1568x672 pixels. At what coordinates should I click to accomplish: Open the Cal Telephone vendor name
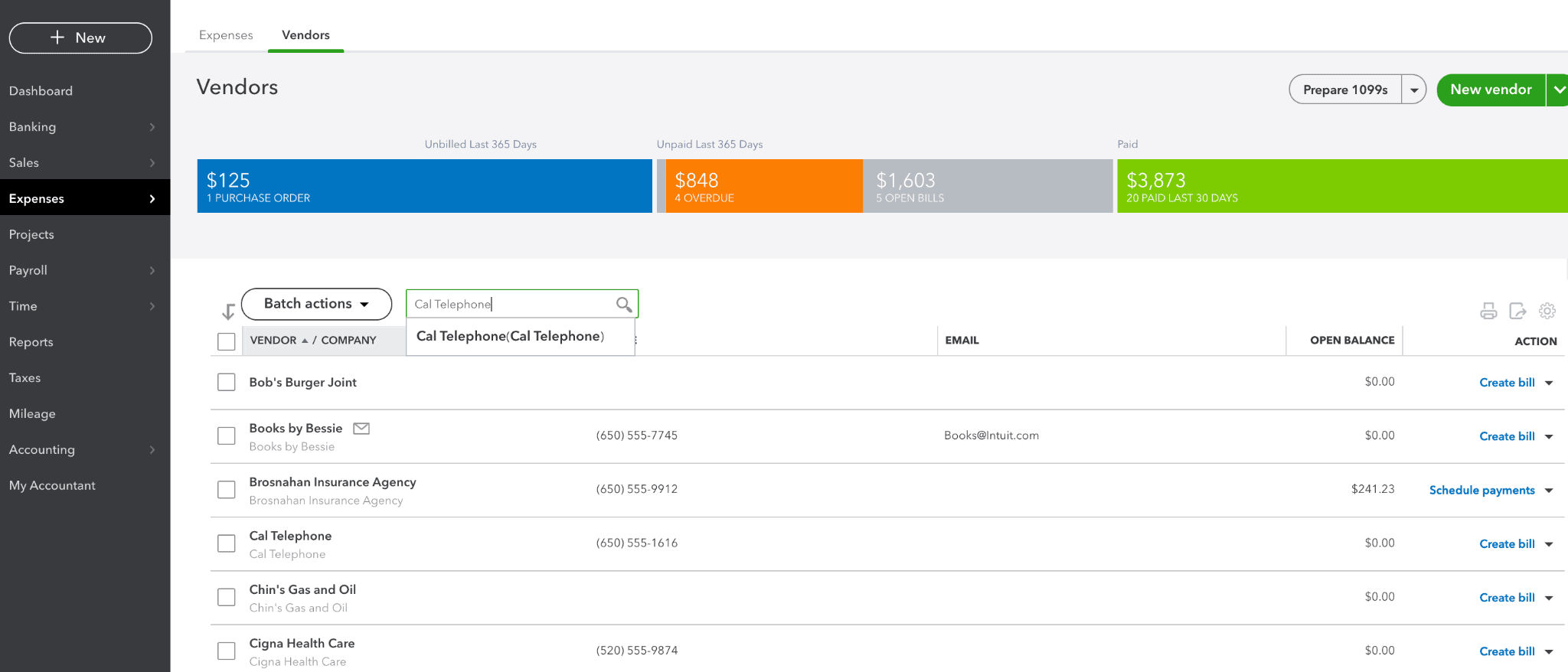click(290, 536)
